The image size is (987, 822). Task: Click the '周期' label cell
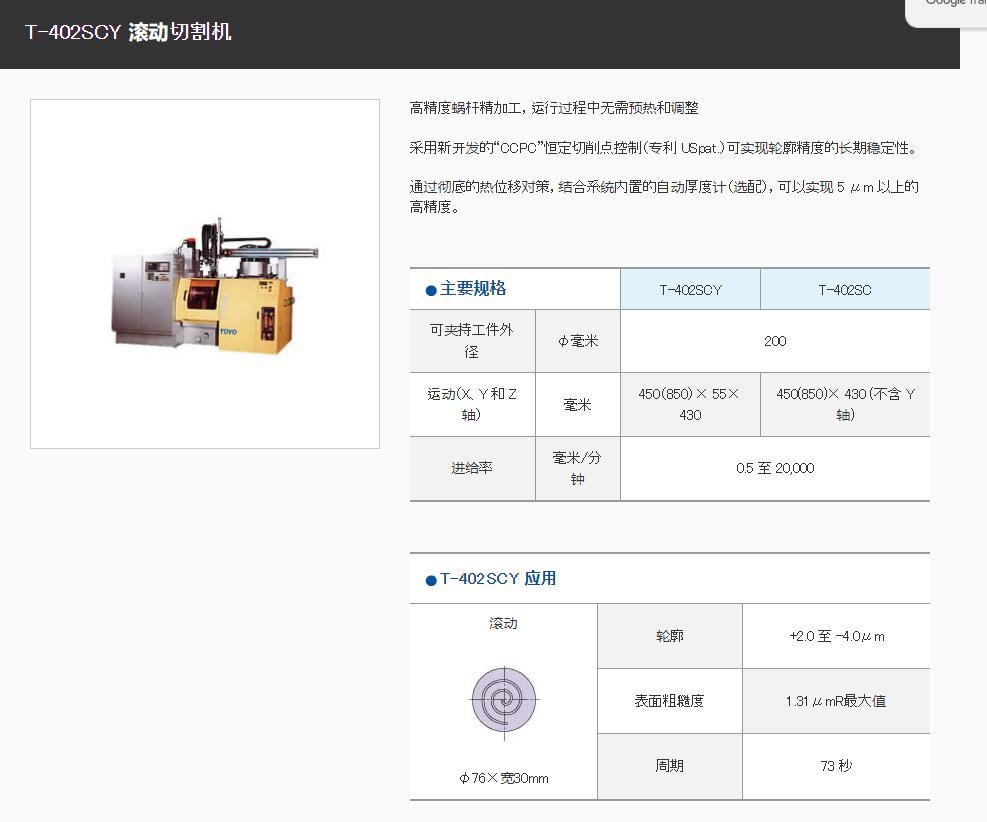[670, 766]
